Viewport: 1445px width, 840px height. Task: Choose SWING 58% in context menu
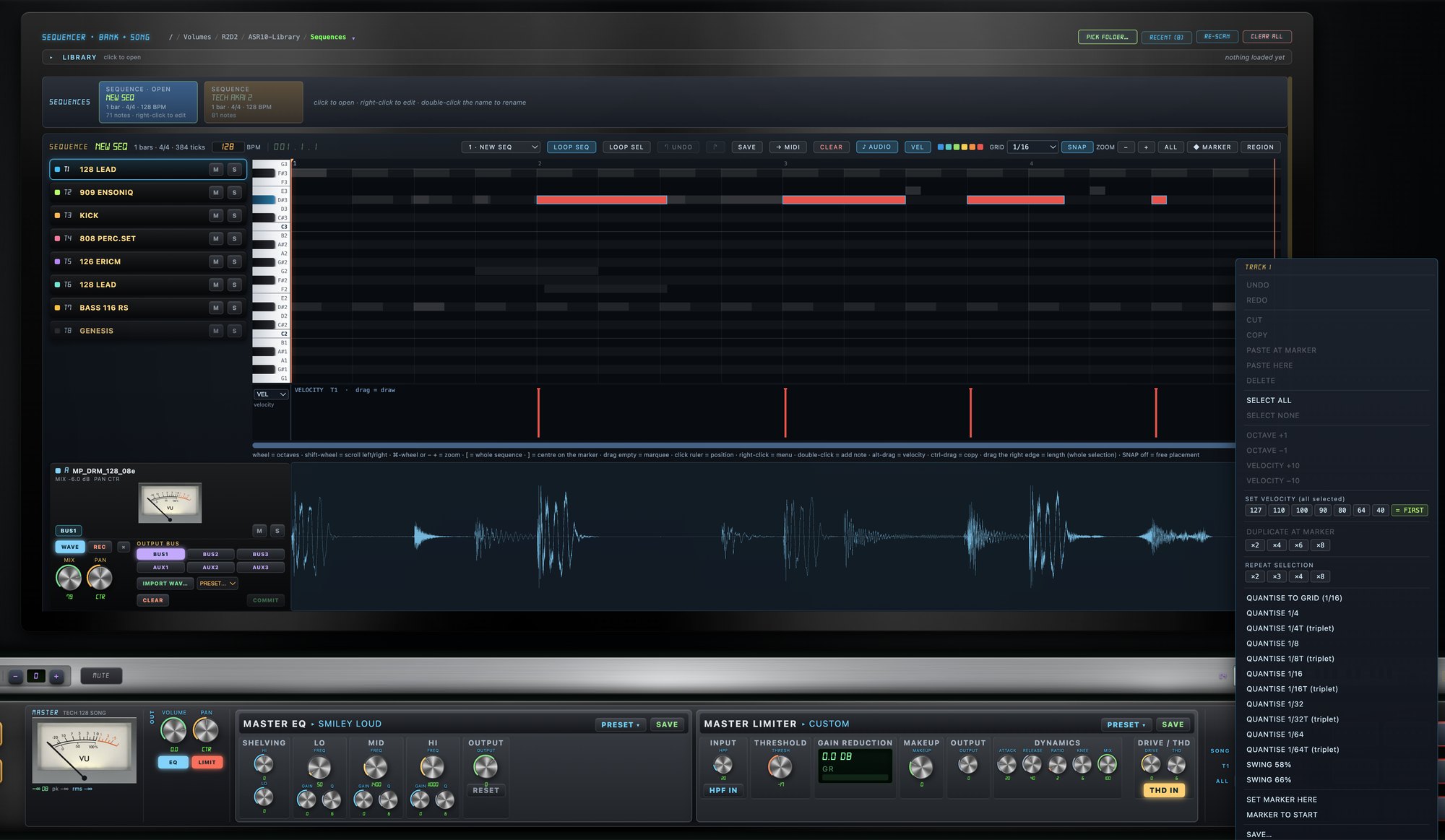[1268, 765]
